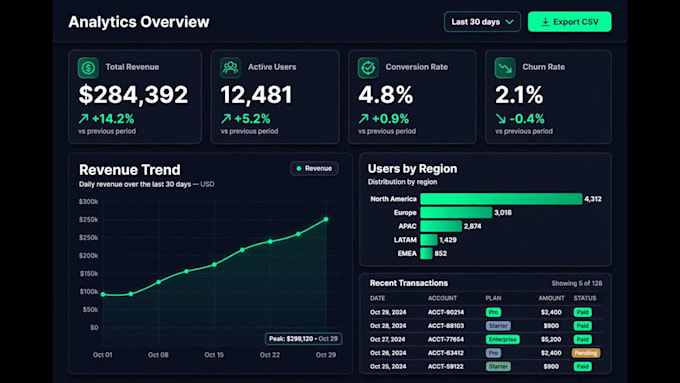Sort by the DATE column header
This screenshot has height=383, width=680.
click(377, 298)
